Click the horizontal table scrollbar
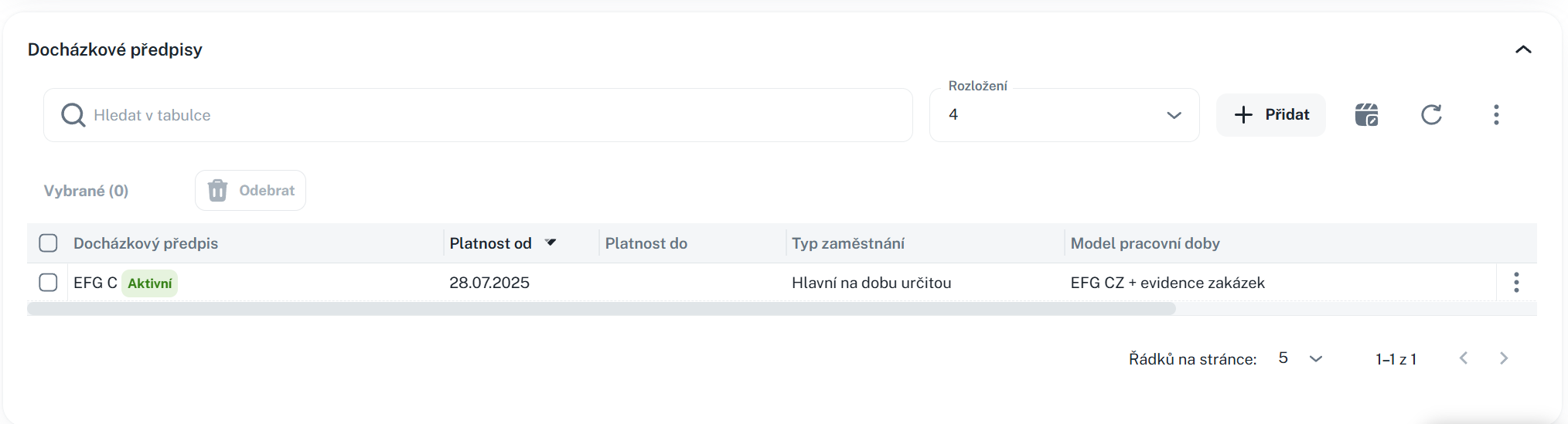This screenshot has width=1568, height=424. coord(601,309)
